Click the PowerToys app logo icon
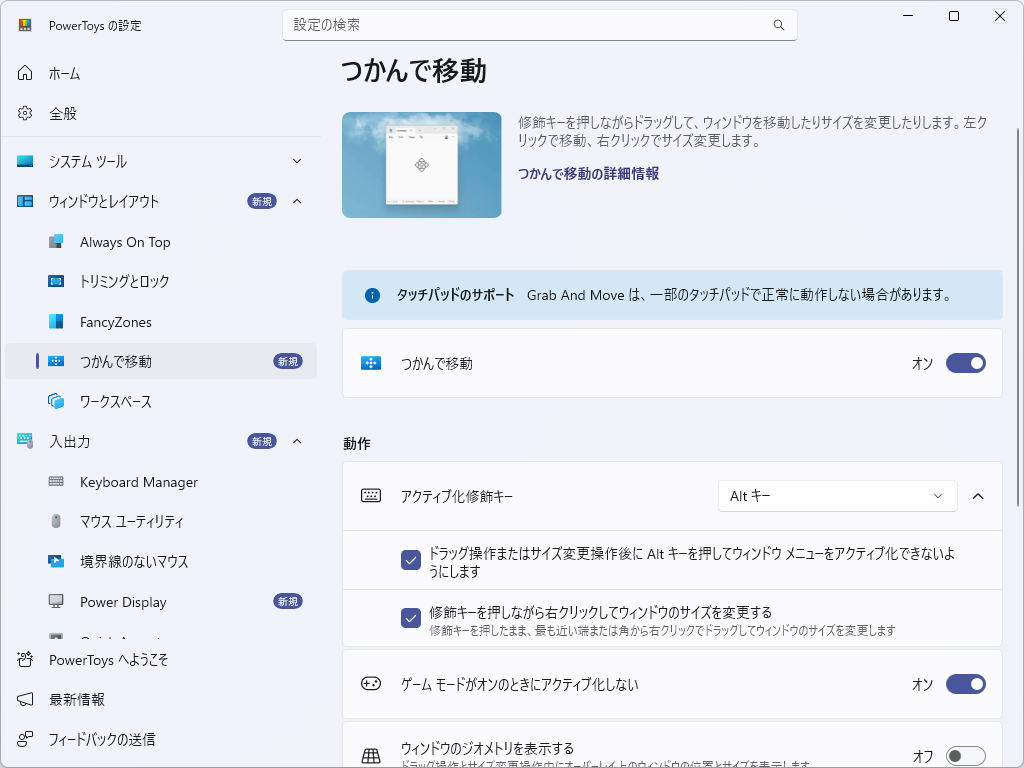The width and height of the screenshot is (1024, 768). tap(25, 25)
